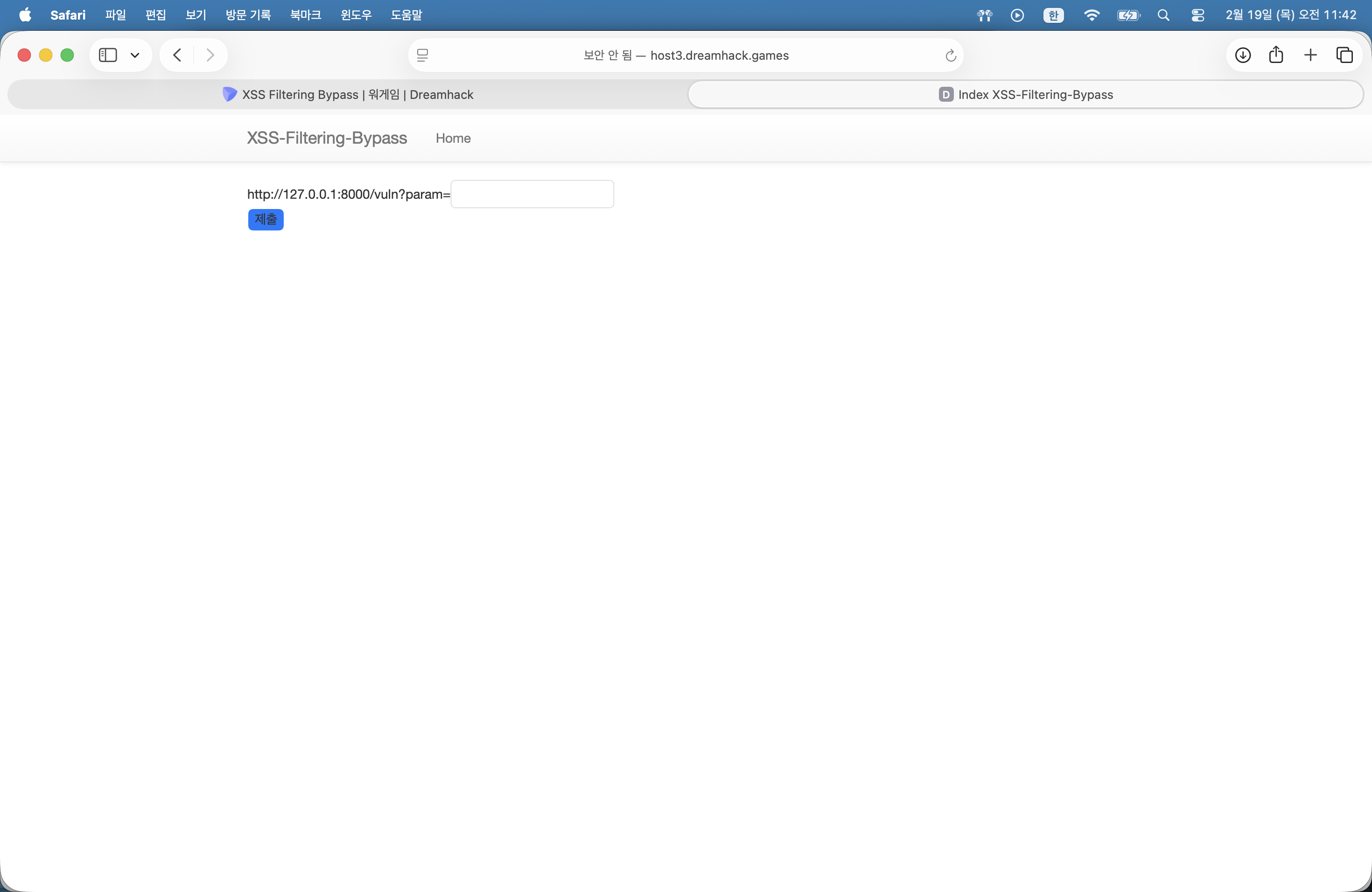Show tab overview icon
Image resolution: width=1372 pixels, height=892 pixels.
click(x=1344, y=56)
